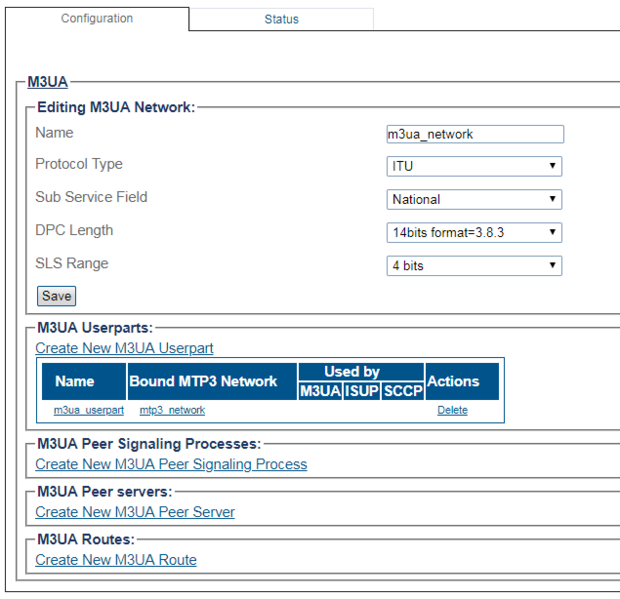Screen dimensions: 620x599
Task: Select the SLS Range label
Action: [72, 263]
